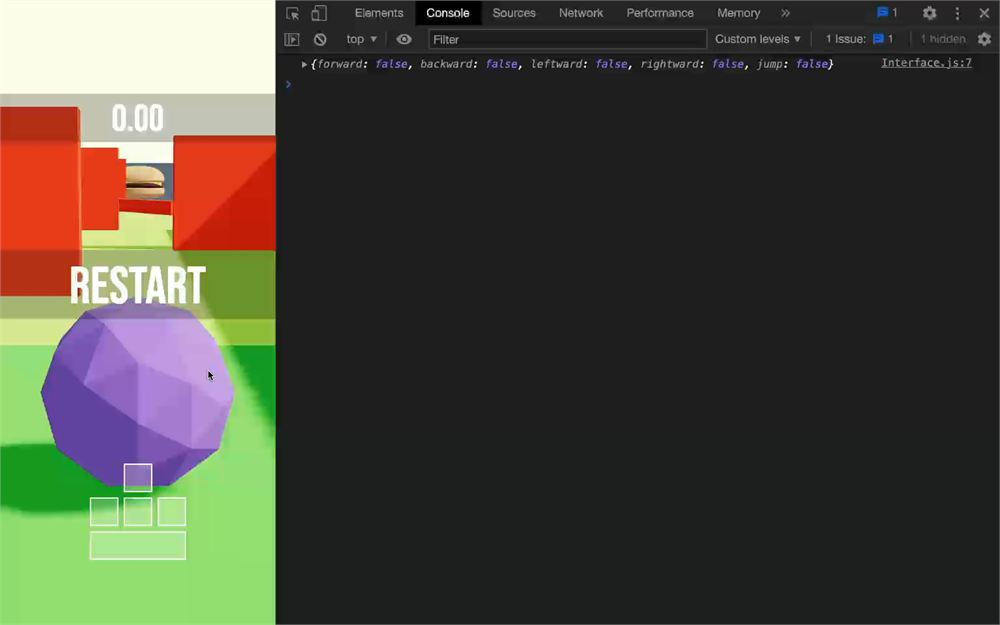The image size is (1000, 625).
Task: Tap the backward key indicator in the game
Action: pos(138,511)
